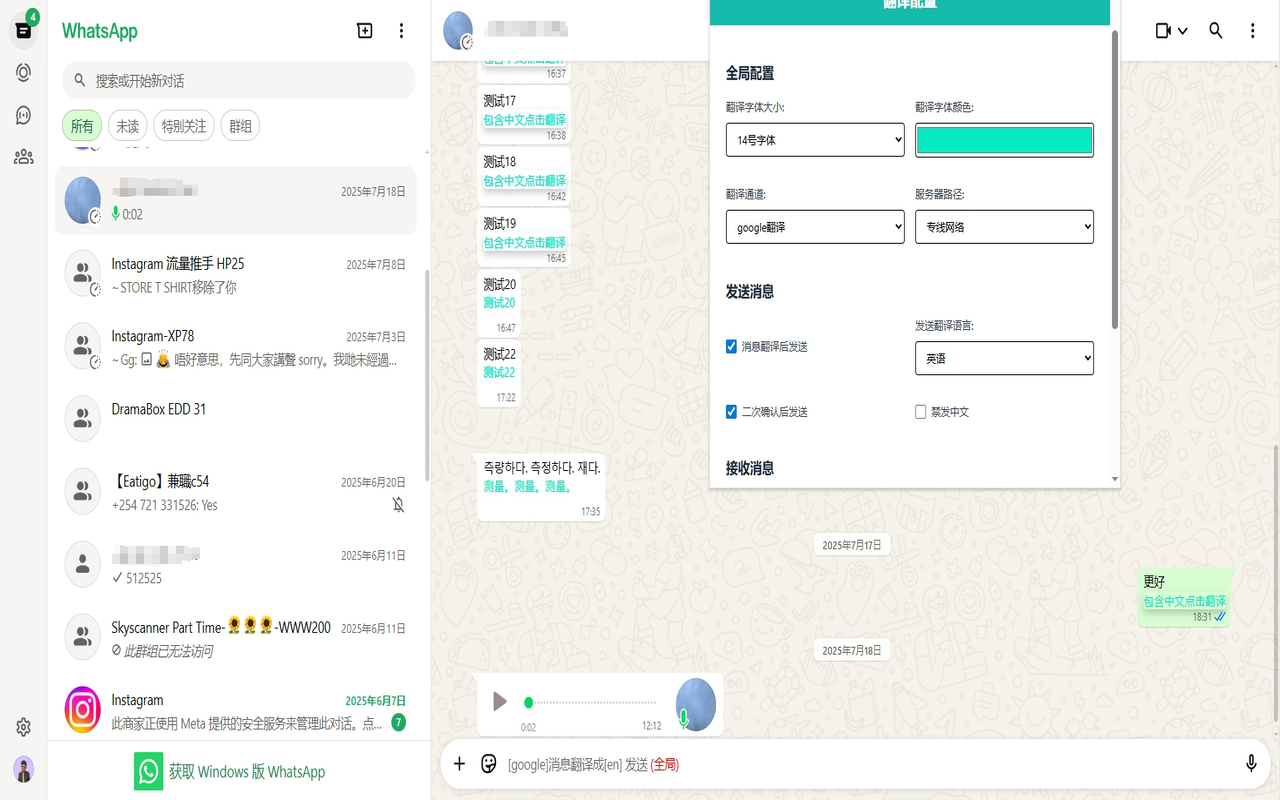Open the Instagram 流量推手 HP25 chat
This screenshot has height=800, width=1280.
[235, 274]
